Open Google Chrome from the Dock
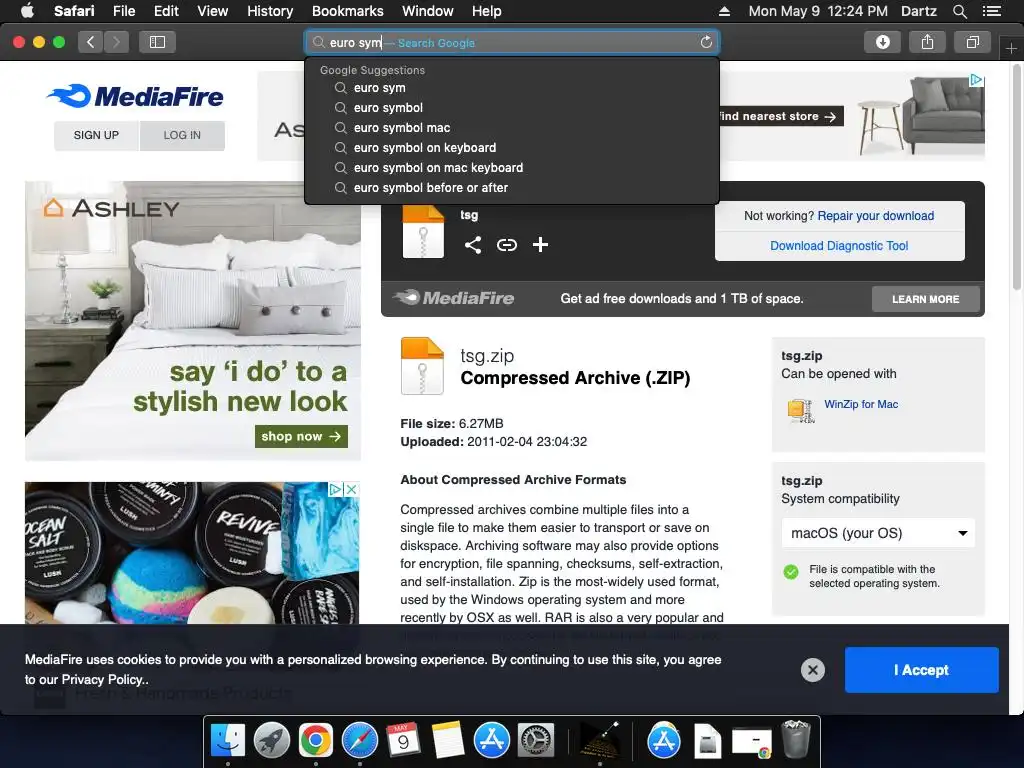Screen dimensions: 1024x768 pyautogui.click(x=315, y=740)
